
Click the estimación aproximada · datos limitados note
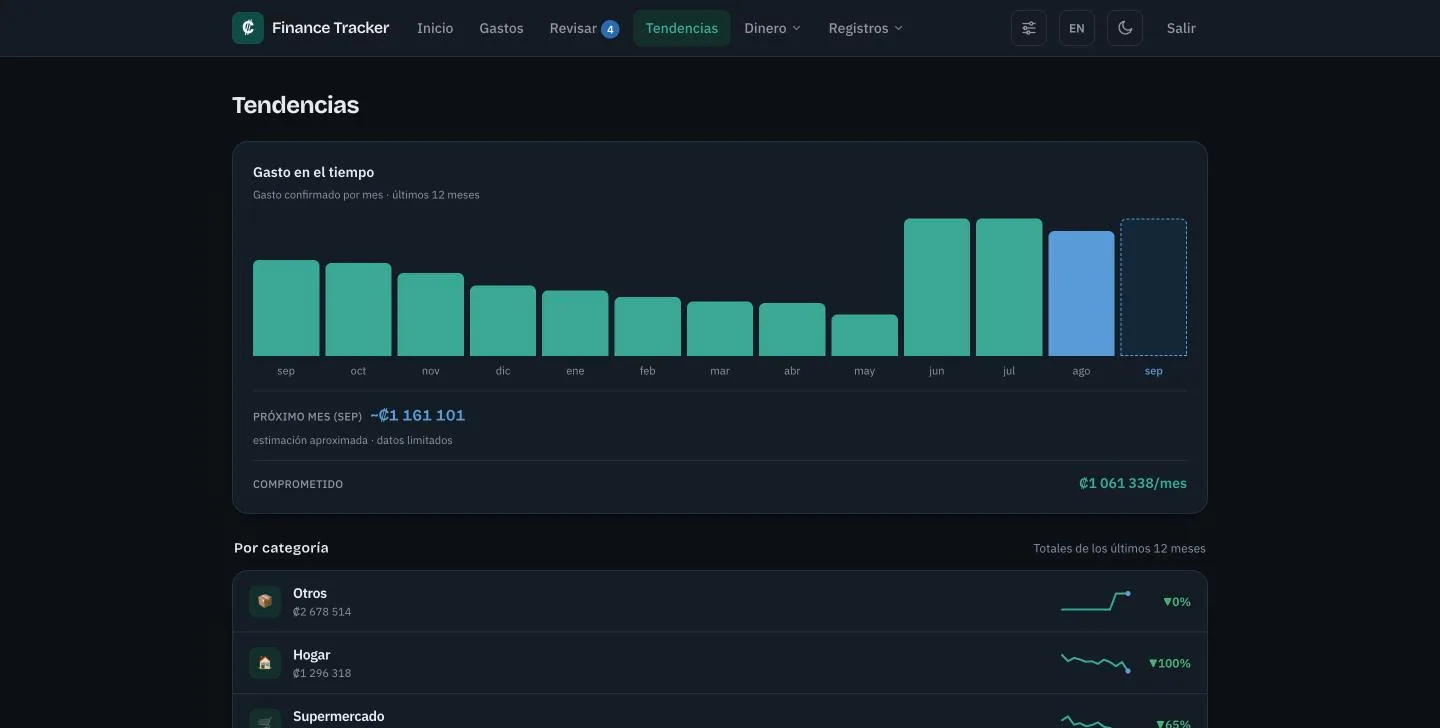tap(353, 440)
